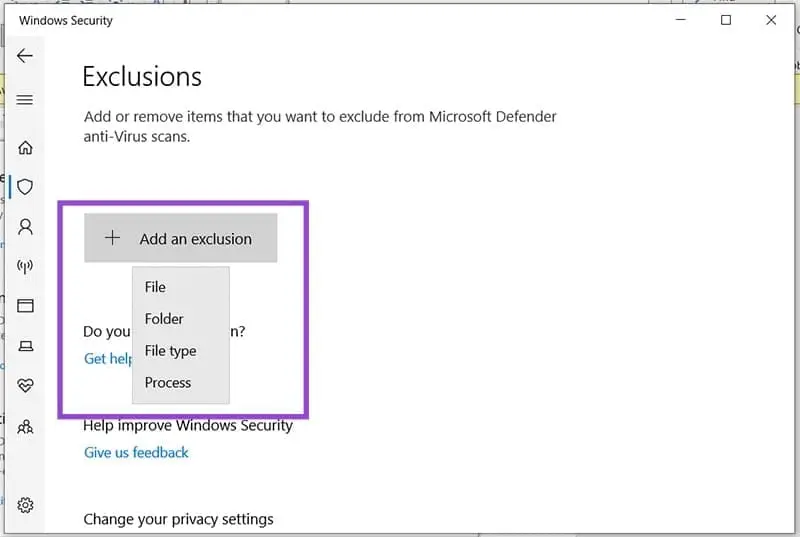Maximize the Windows Security window
The height and width of the screenshot is (537, 800).
727,20
